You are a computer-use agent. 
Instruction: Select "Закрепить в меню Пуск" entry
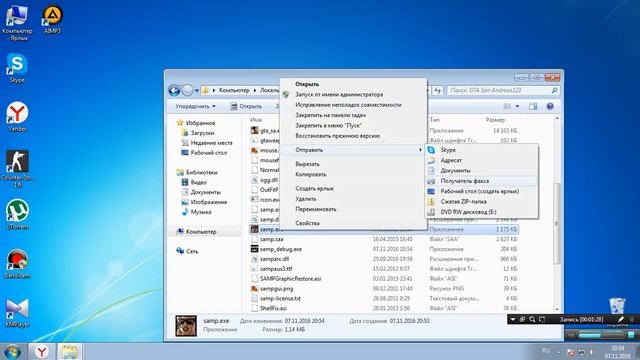[353, 125]
